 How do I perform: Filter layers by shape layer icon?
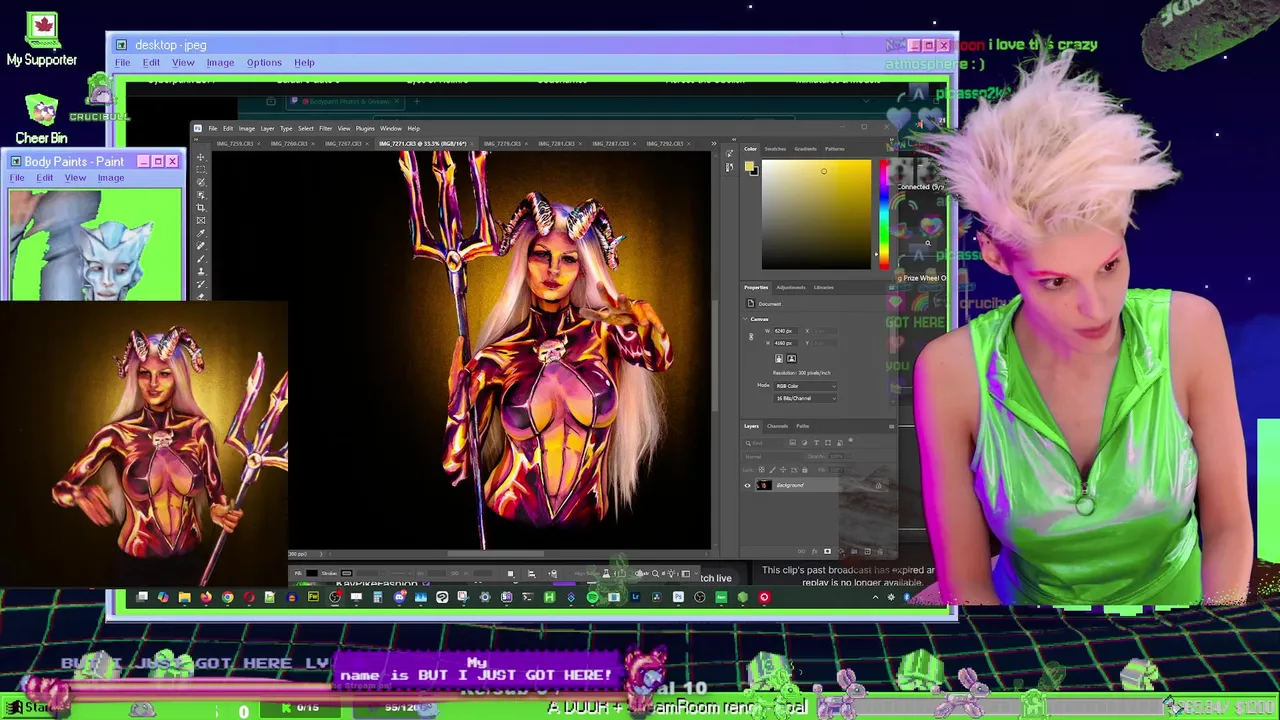tap(828, 443)
